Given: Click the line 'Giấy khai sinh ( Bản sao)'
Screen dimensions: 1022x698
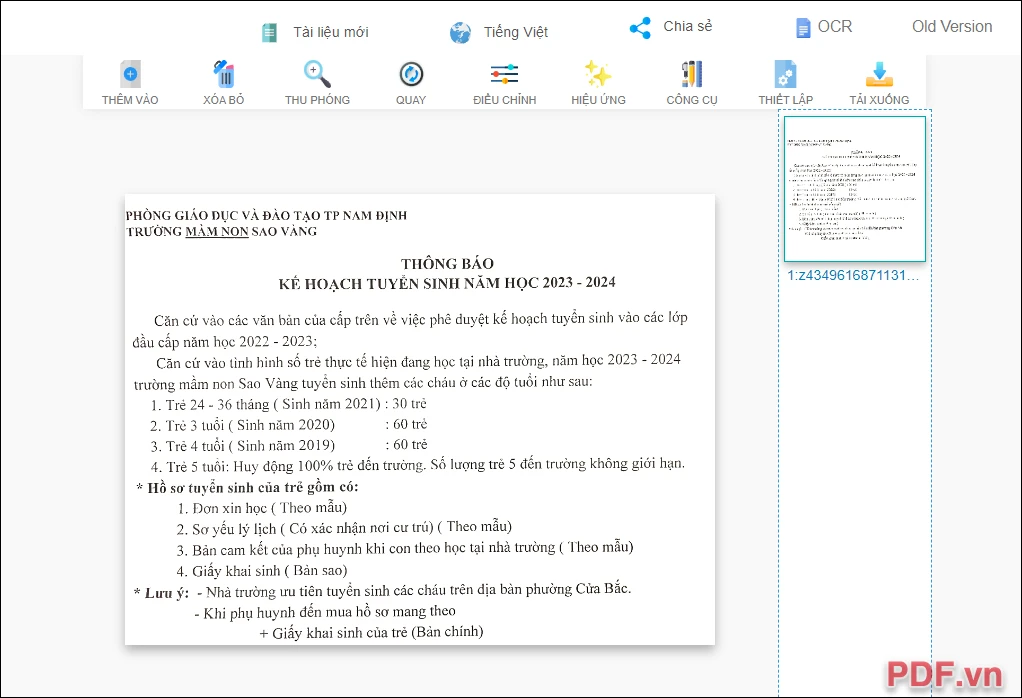Looking at the screenshot, I should point(261,571).
